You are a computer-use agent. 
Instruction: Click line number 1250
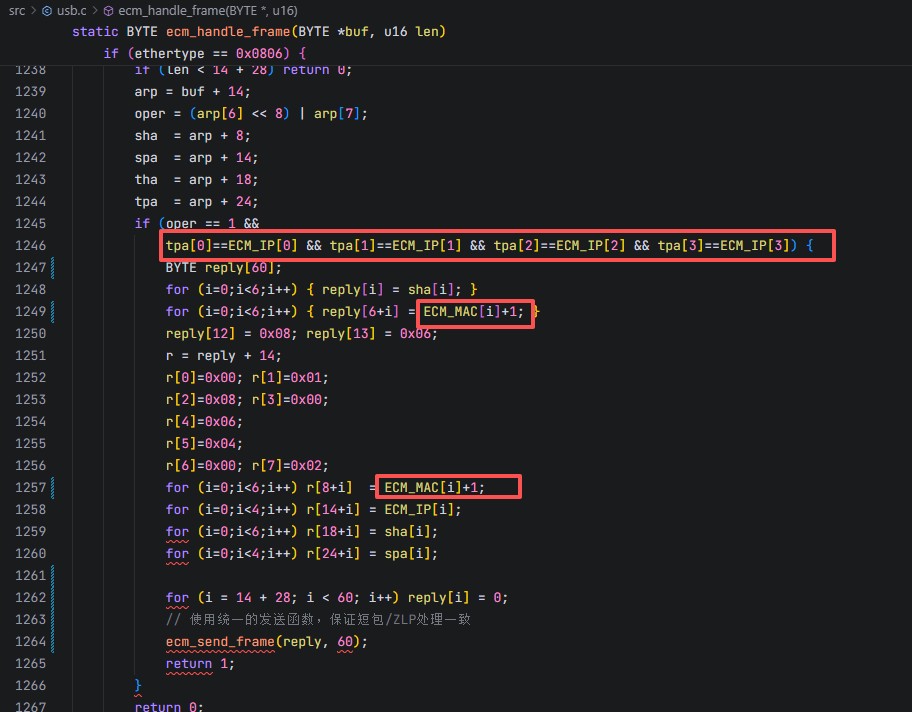click(30, 333)
